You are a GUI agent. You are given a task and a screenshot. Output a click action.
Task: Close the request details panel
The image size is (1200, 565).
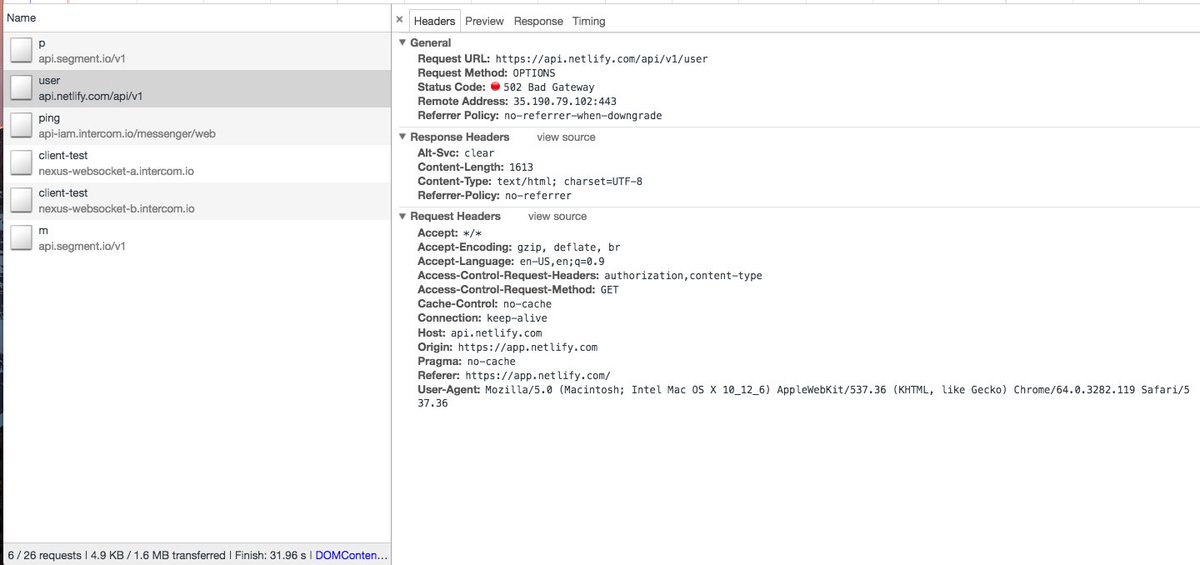point(399,20)
